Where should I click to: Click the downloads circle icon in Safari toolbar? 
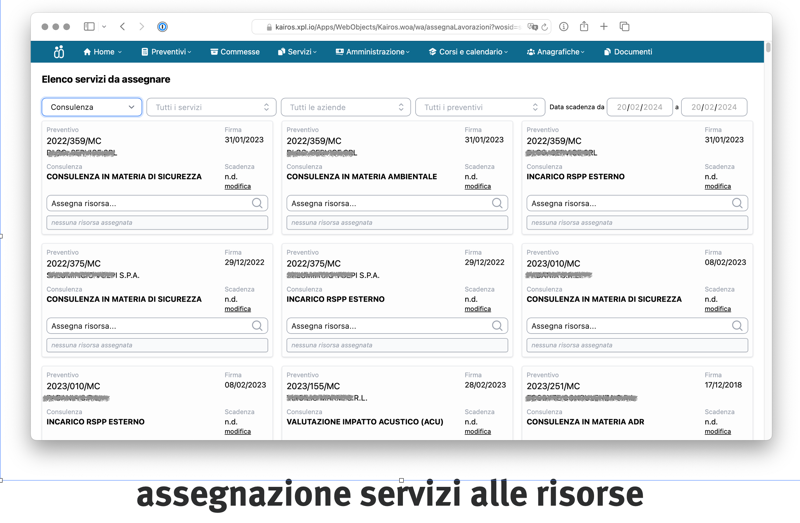tap(564, 27)
